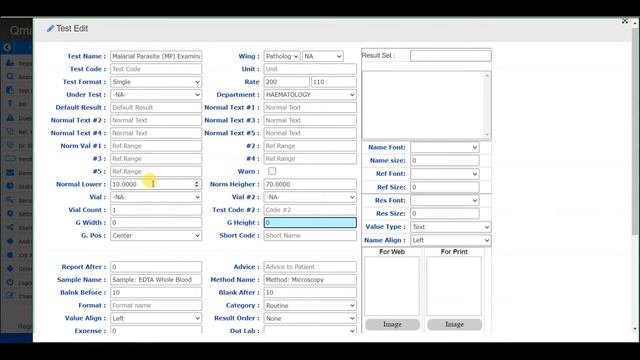Focus the Normal Text #1 field
This screenshot has height=360, width=640.
(x=310, y=107)
